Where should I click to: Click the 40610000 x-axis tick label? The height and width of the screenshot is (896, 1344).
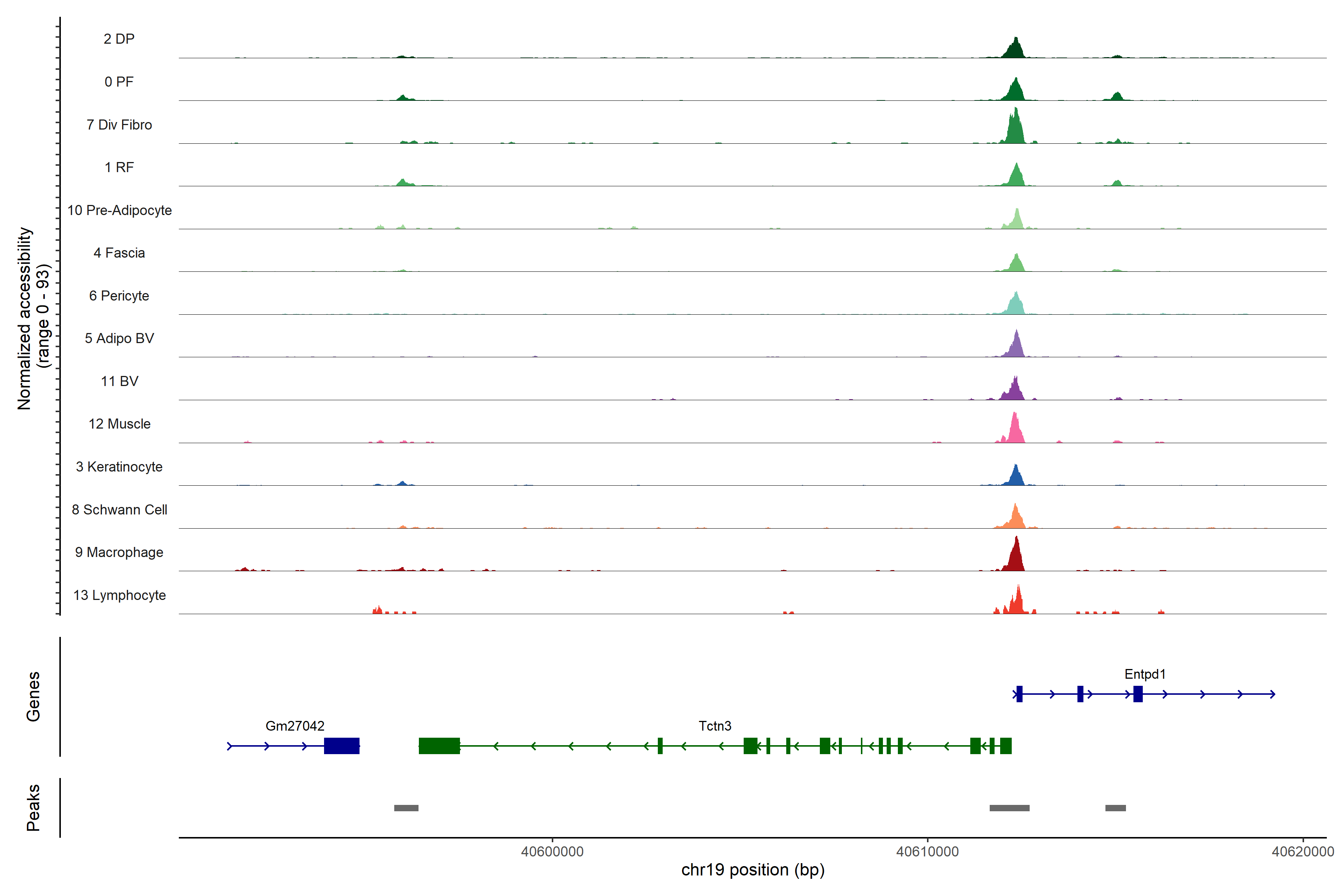coord(927,852)
